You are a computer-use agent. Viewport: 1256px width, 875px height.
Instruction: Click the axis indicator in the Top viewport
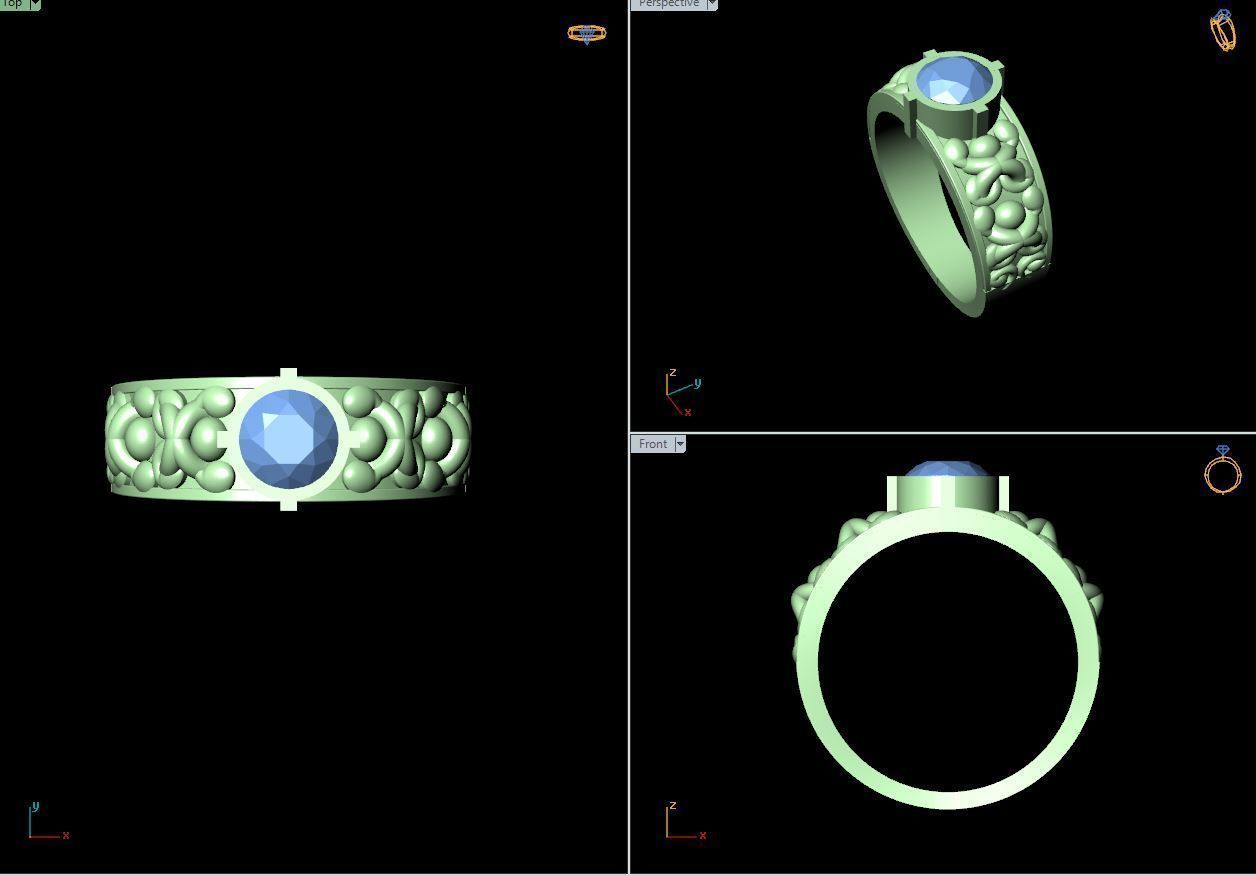click(48, 821)
